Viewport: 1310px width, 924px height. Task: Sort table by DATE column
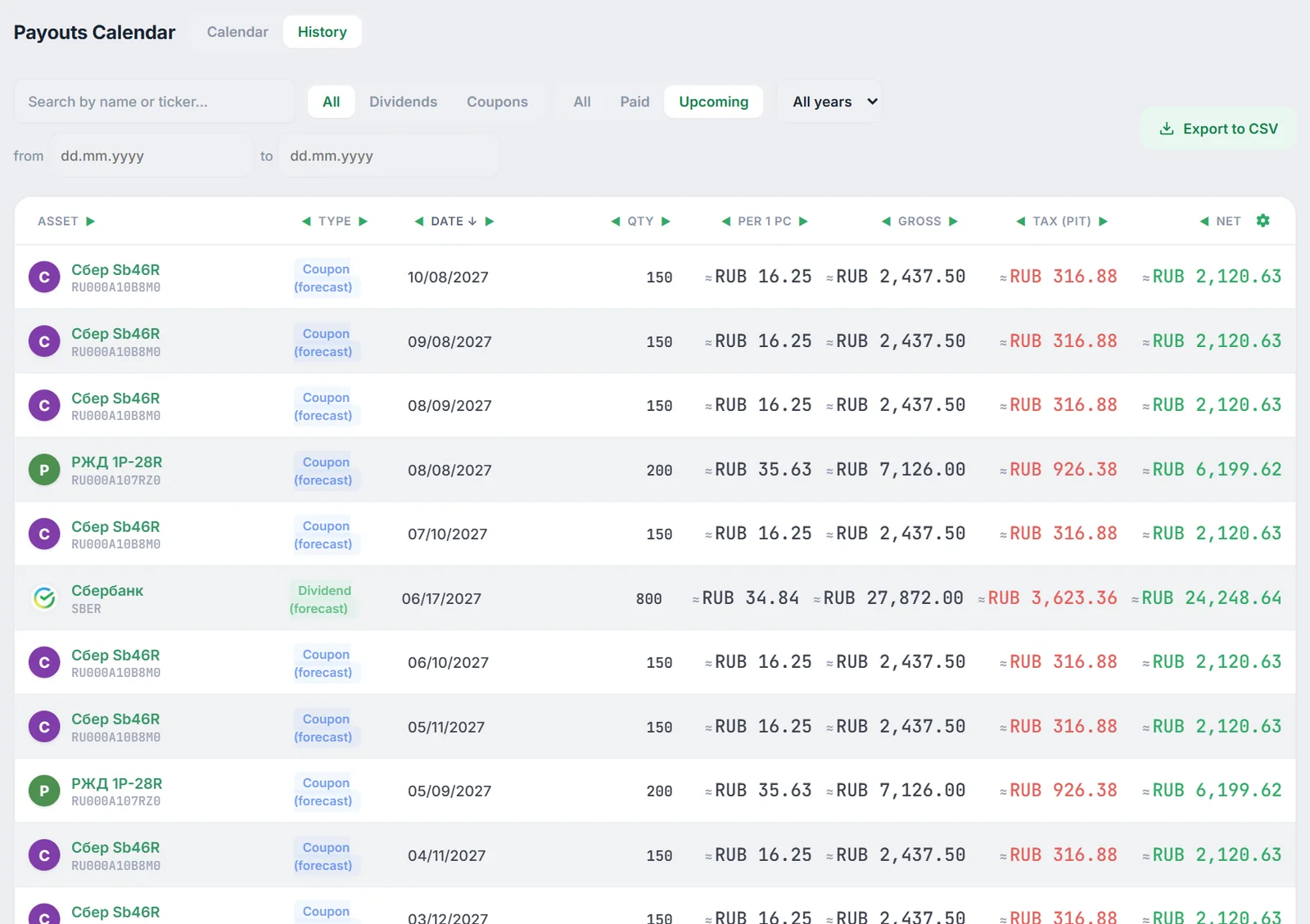[454, 221]
